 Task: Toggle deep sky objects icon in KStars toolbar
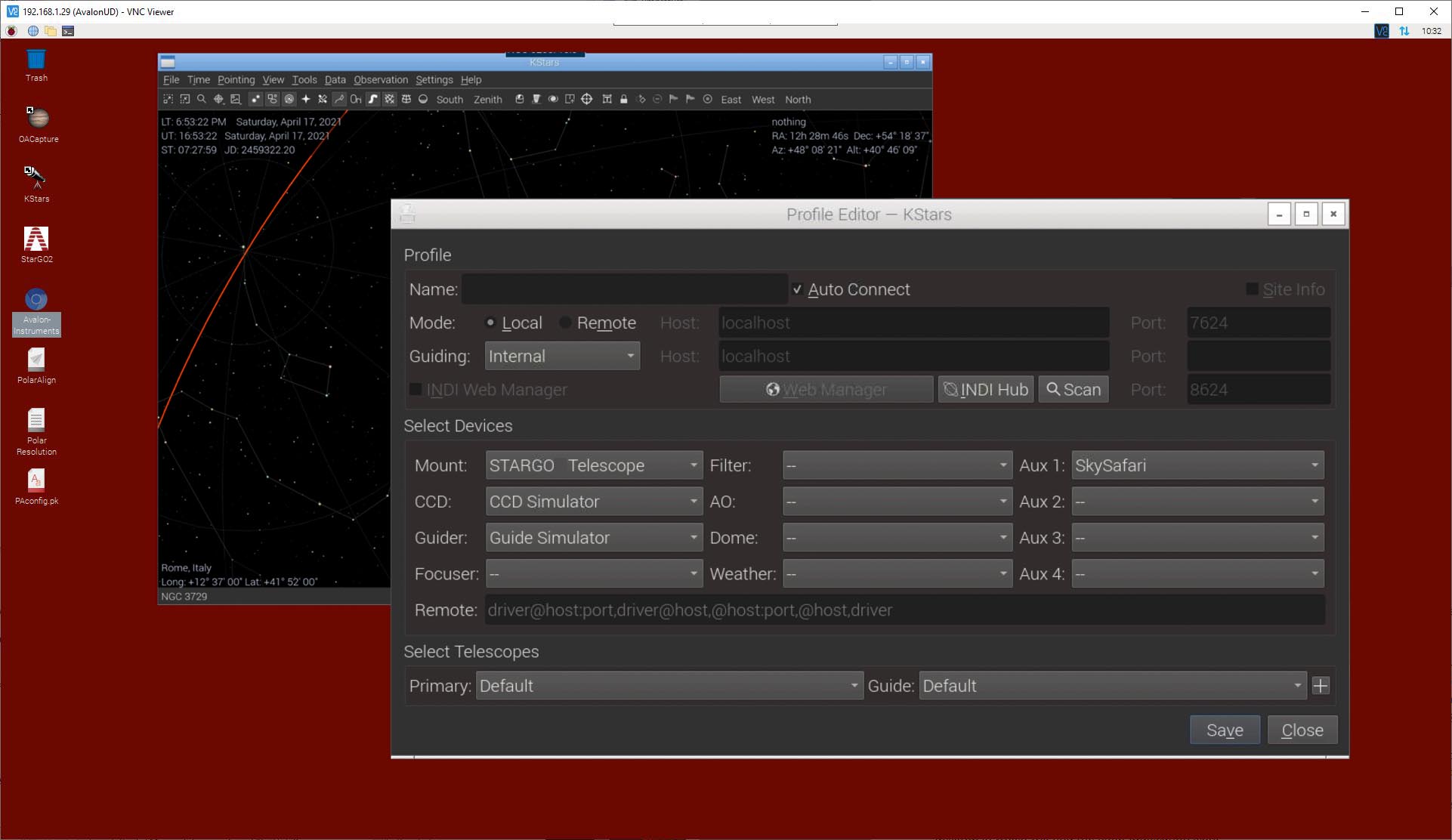pos(272,99)
